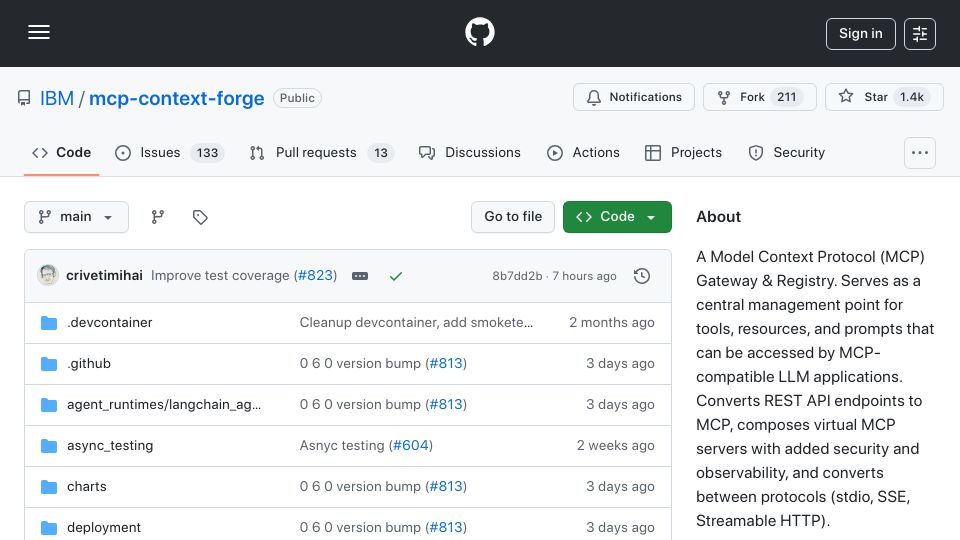Open the 'Cleanup devcontainer, add smokete…' commit message
Screen dimensions: 960x540
[416, 323]
